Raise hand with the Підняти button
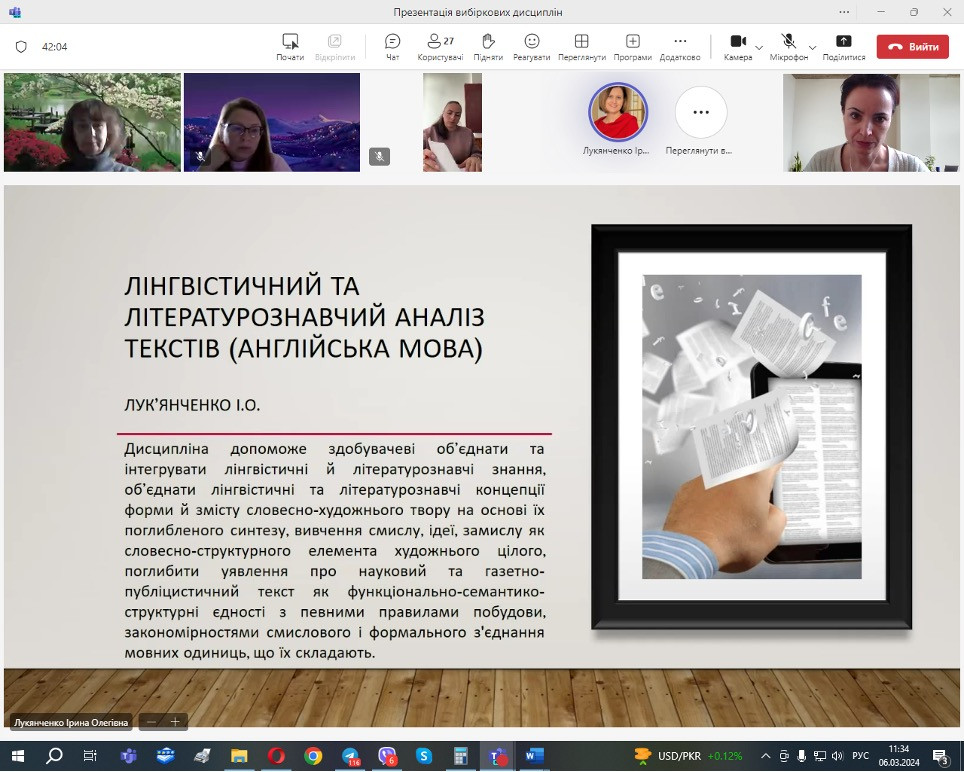Image resolution: width=964 pixels, height=772 pixels. [488, 46]
